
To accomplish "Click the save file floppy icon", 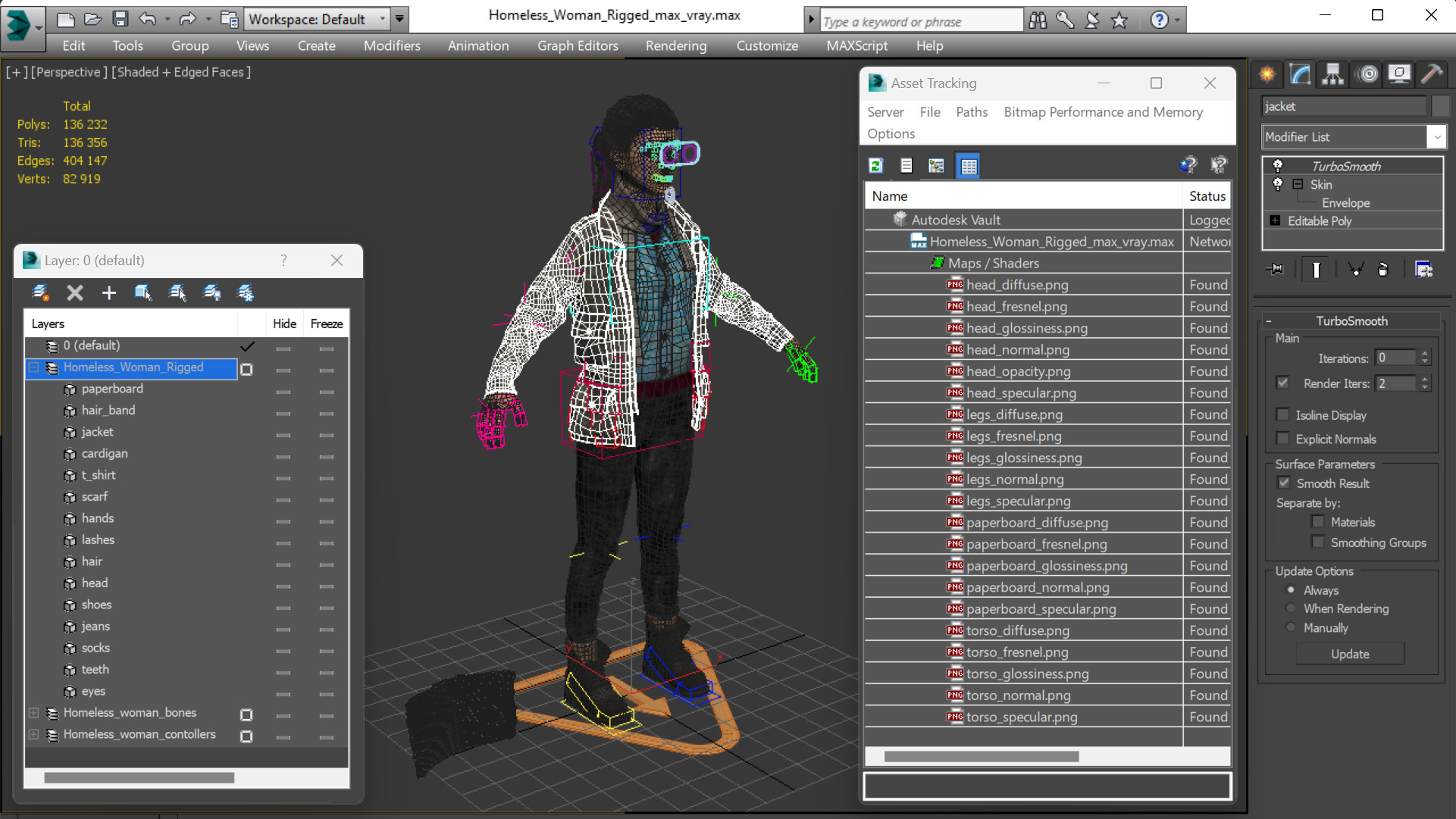I will pos(120,19).
